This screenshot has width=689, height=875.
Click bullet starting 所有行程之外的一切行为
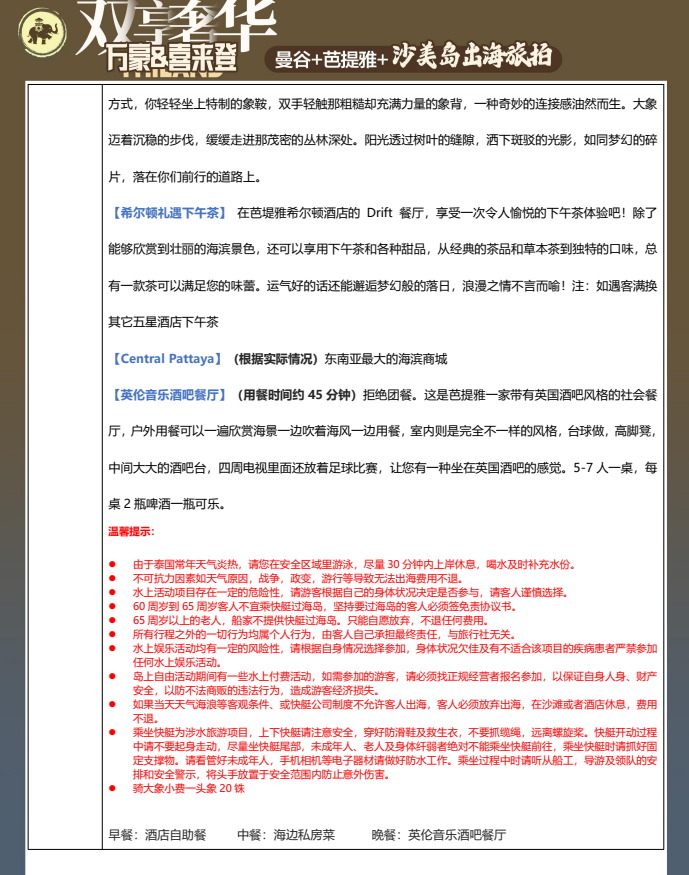325,634
